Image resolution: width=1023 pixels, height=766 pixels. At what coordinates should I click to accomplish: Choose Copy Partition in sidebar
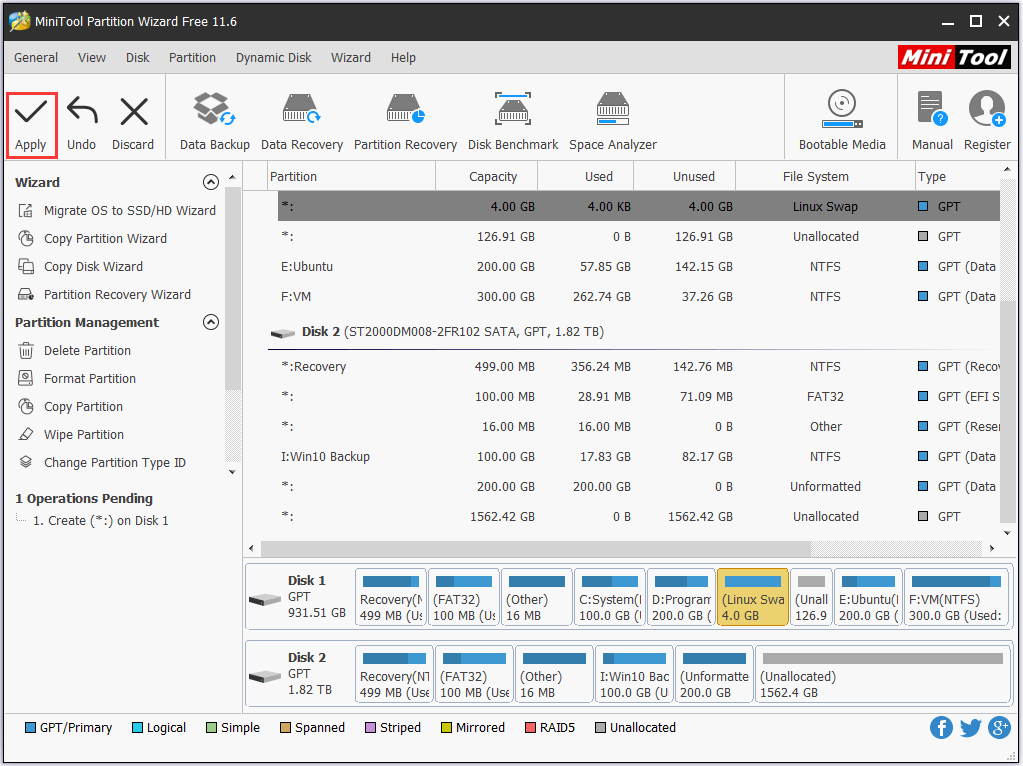70,407
